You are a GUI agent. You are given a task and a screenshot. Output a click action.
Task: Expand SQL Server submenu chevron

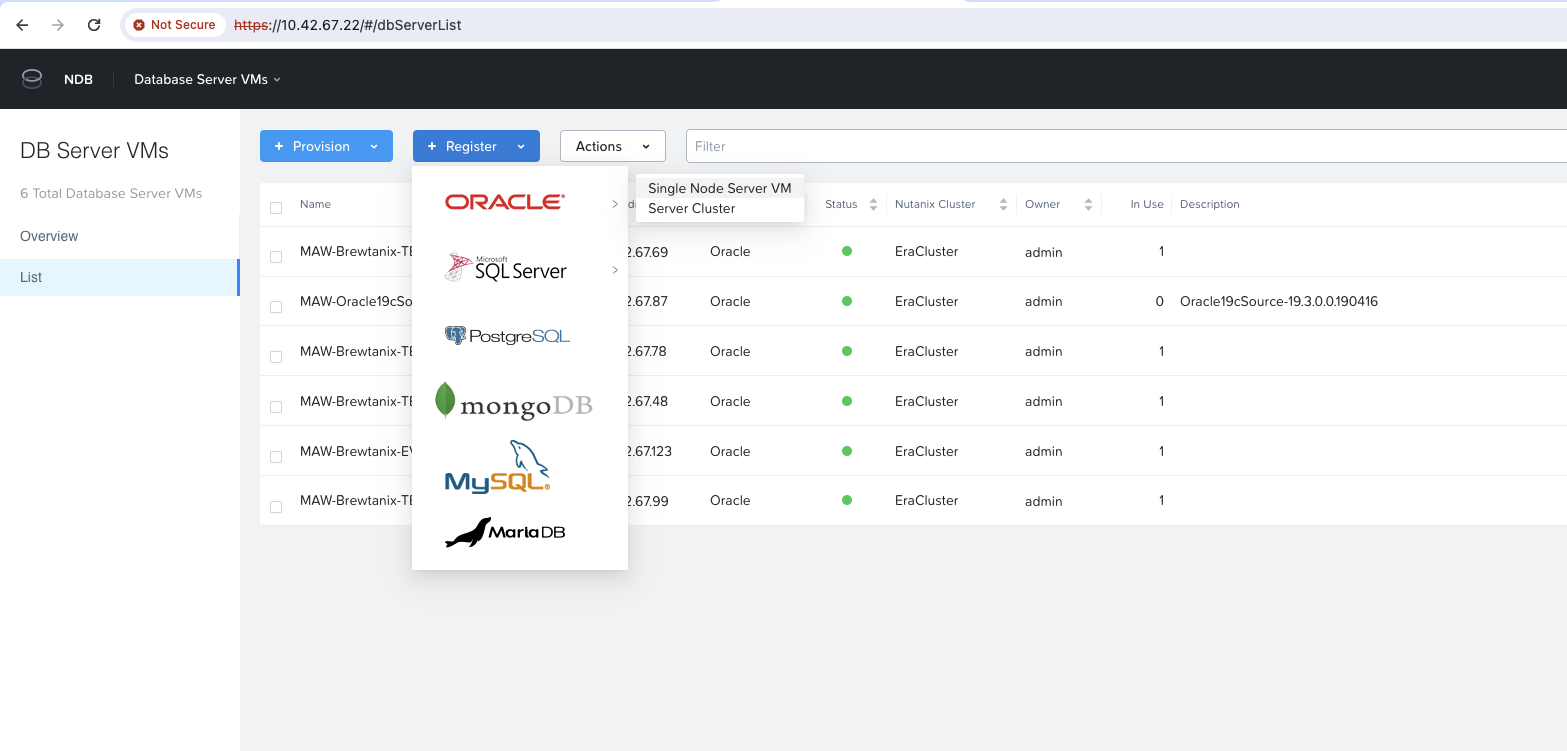tap(615, 270)
